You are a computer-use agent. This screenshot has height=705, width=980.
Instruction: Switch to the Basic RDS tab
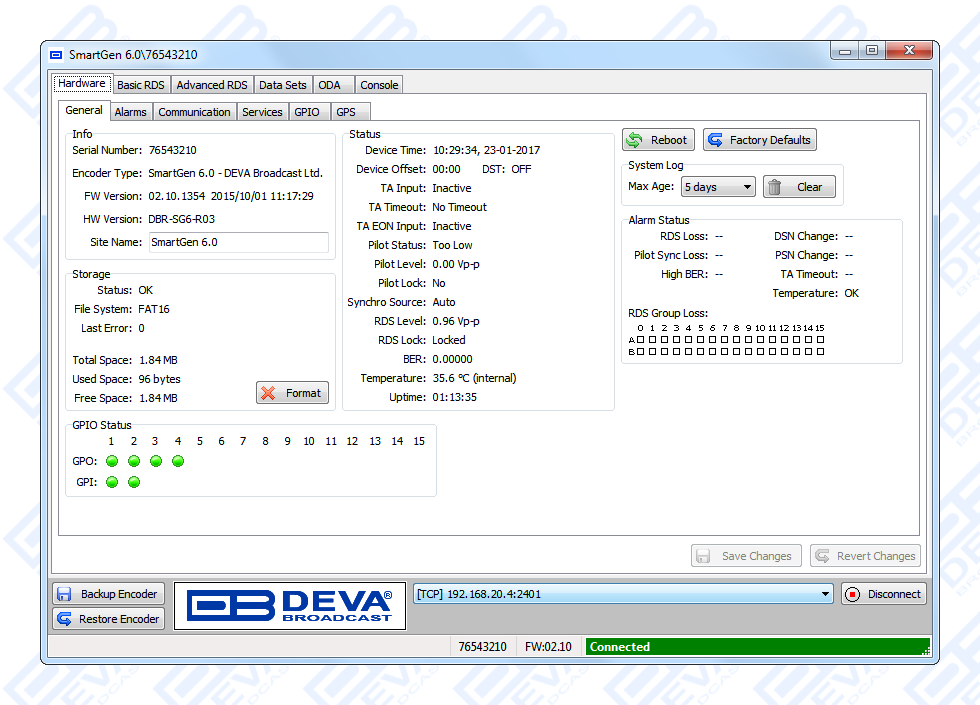[x=140, y=85]
